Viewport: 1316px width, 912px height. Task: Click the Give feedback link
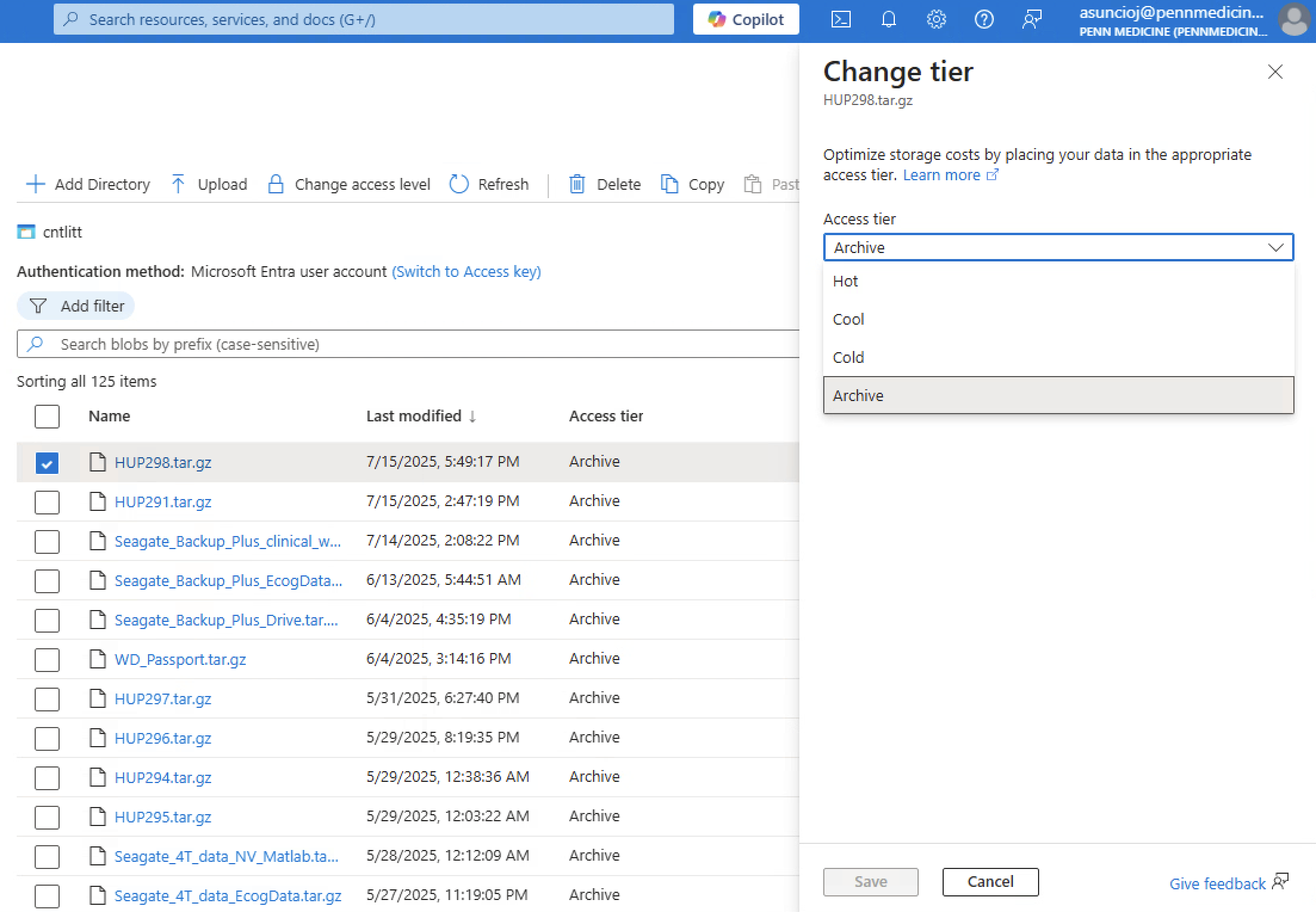coord(1228,883)
